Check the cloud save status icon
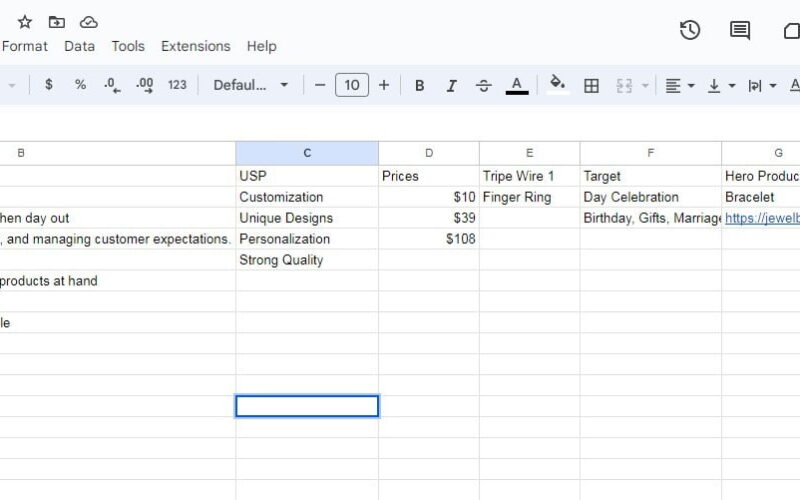 click(x=89, y=22)
